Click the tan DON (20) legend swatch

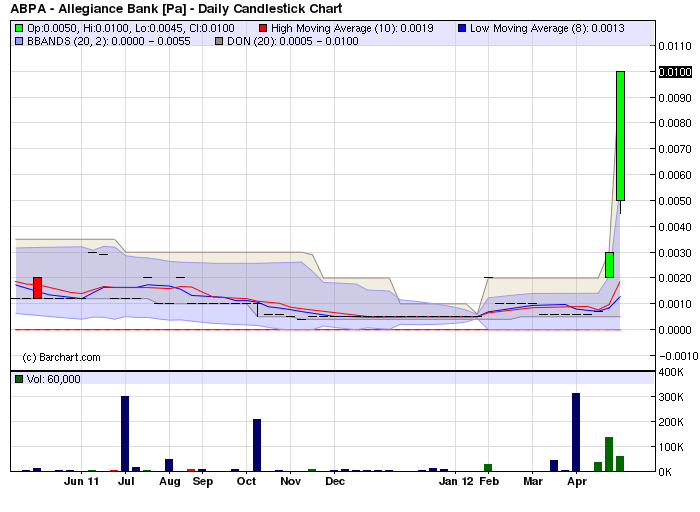(x=219, y=42)
